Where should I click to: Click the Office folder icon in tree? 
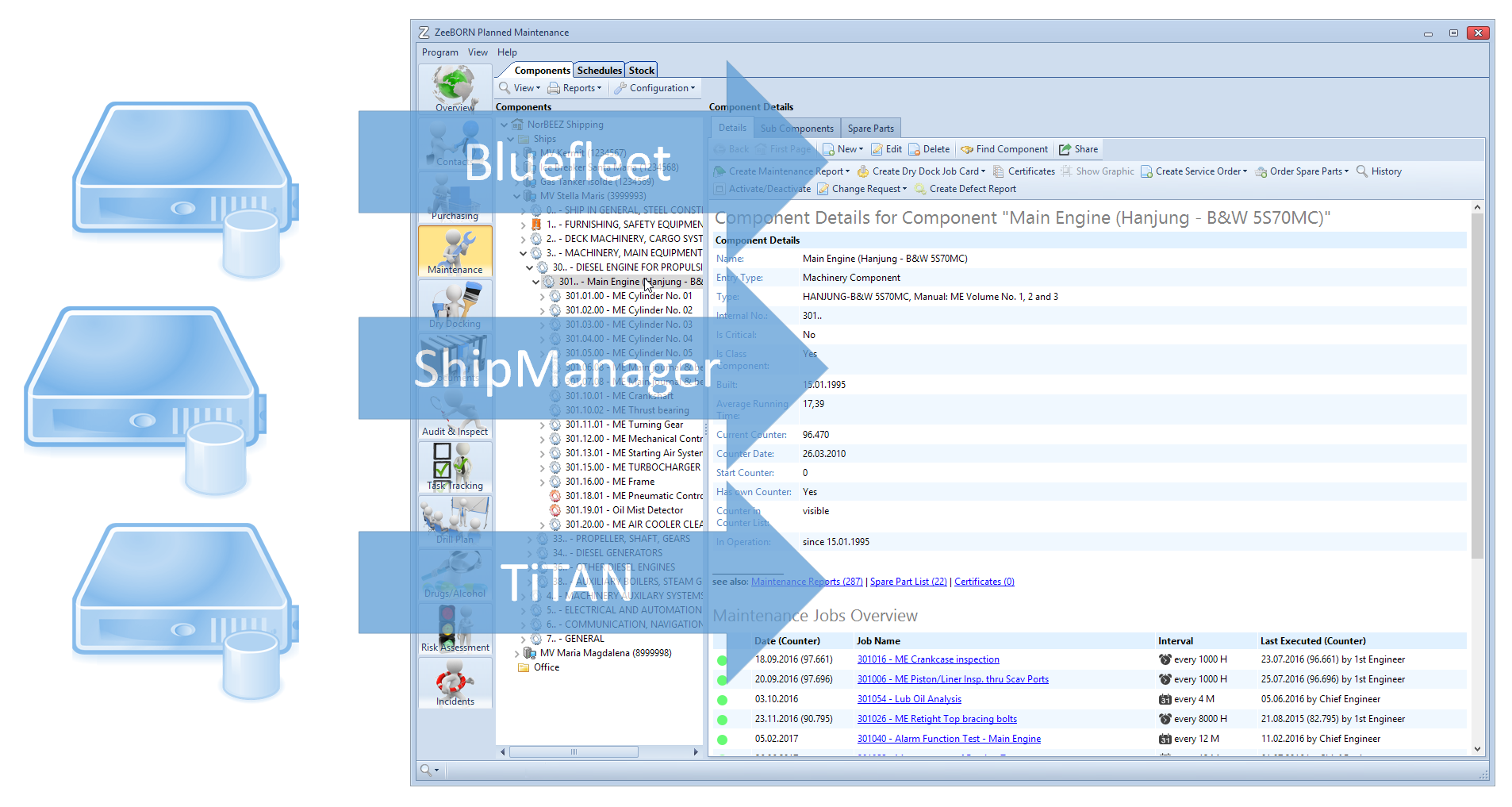(524, 667)
